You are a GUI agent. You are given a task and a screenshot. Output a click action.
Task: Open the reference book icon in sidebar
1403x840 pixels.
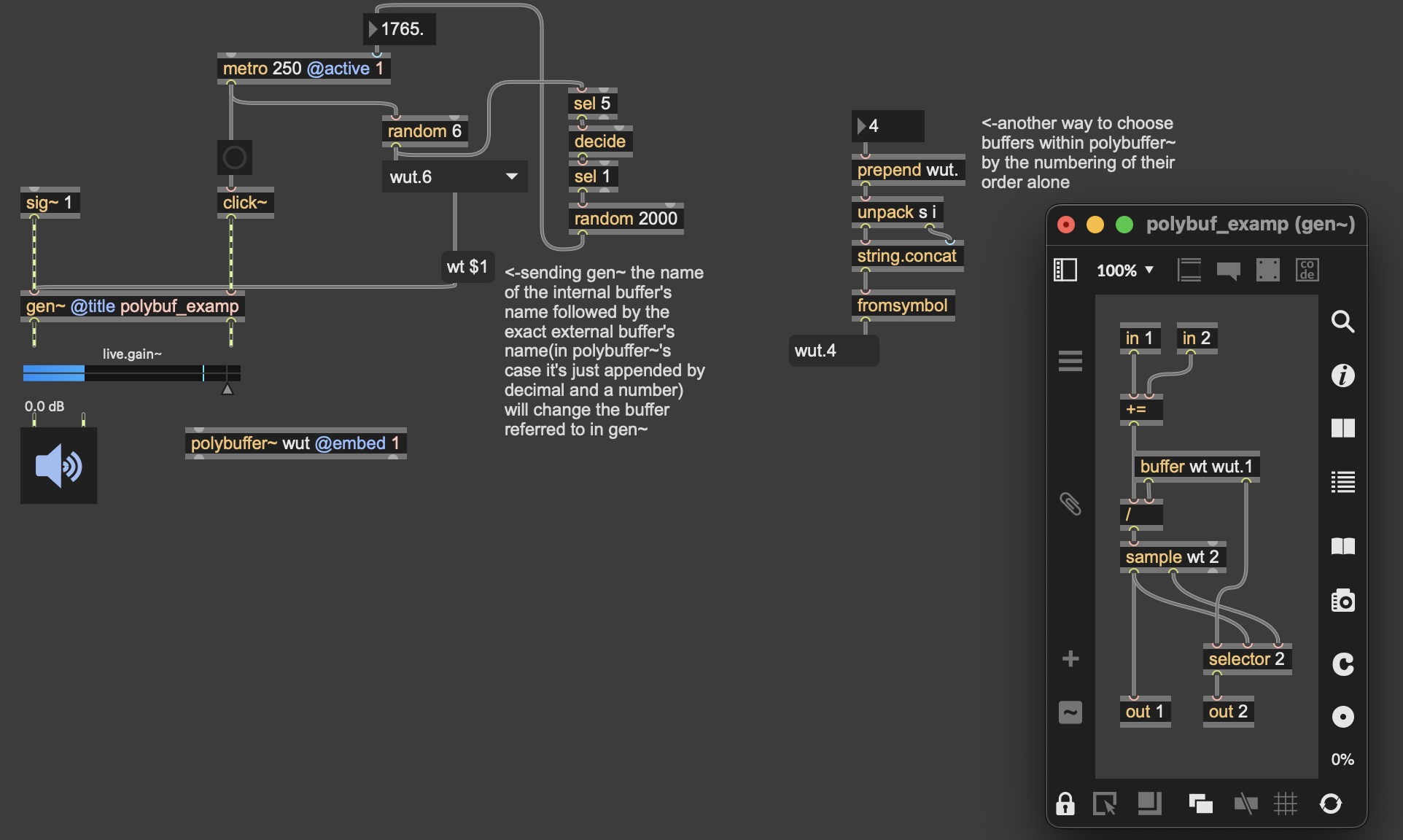coord(1342,546)
